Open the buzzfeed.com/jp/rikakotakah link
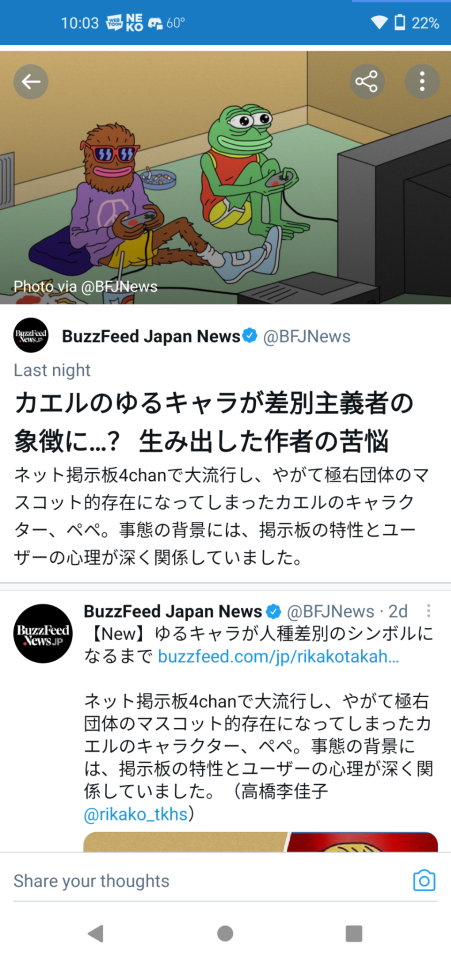451x960 pixels. click(x=278, y=657)
